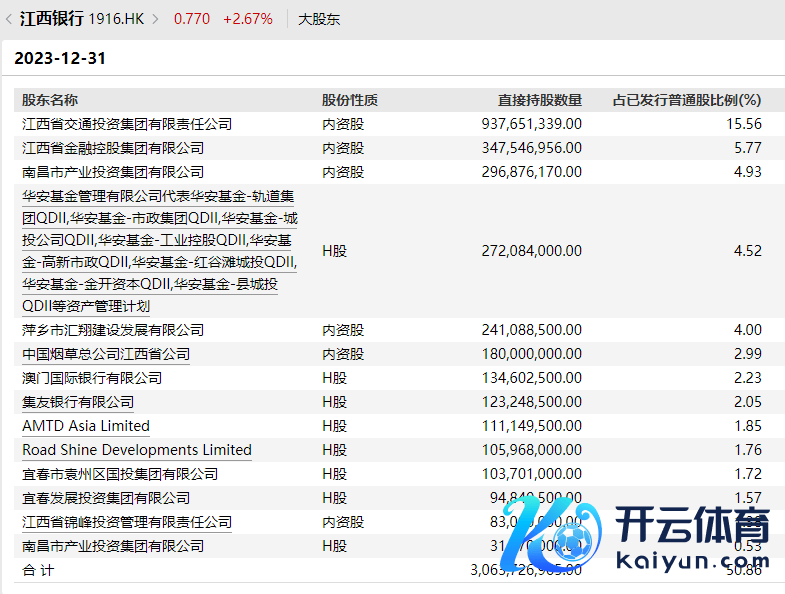Image resolution: width=785 pixels, height=594 pixels.
Task: Click the share count 347,546,956.00
Action: click(532, 148)
